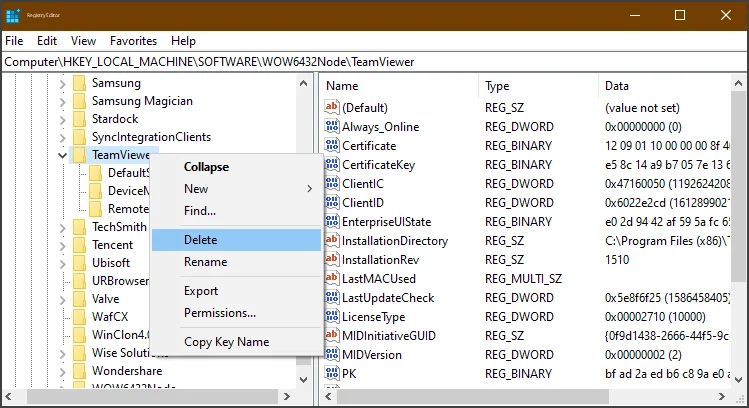Expand the Ubisoft key

pos(63,264)
